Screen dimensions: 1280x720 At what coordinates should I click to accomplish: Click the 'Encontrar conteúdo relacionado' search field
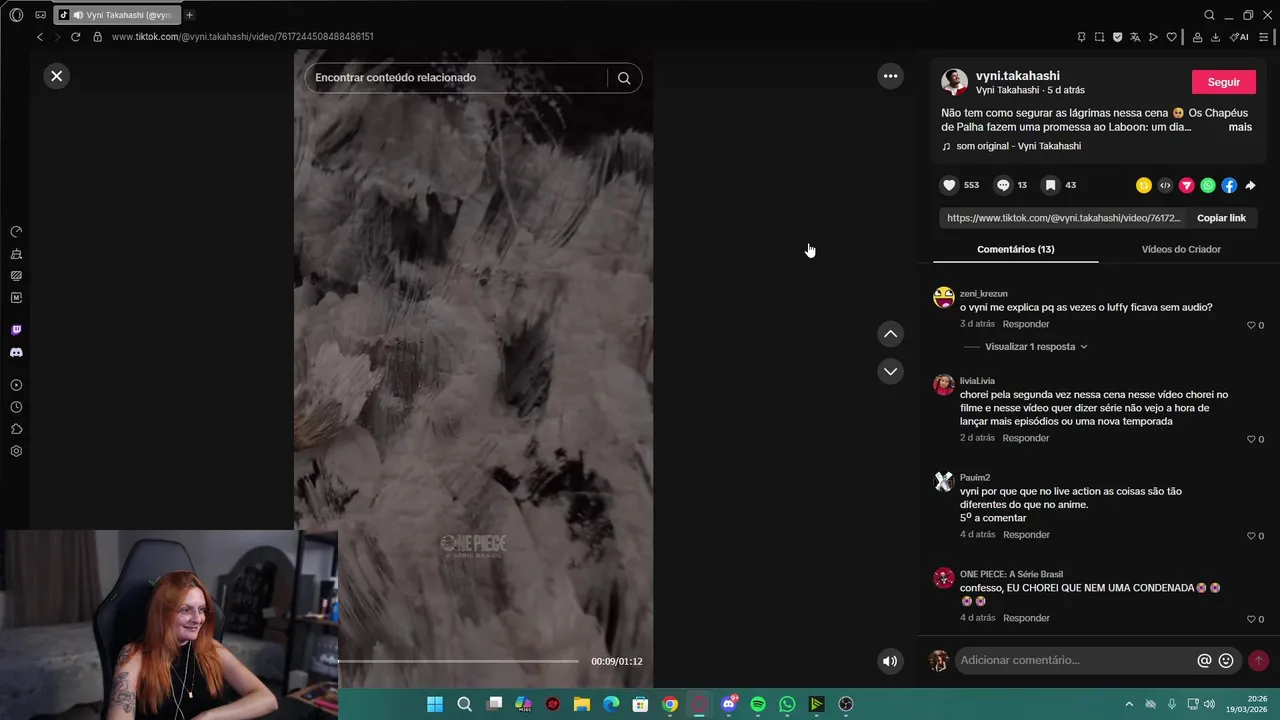(458, 78)
